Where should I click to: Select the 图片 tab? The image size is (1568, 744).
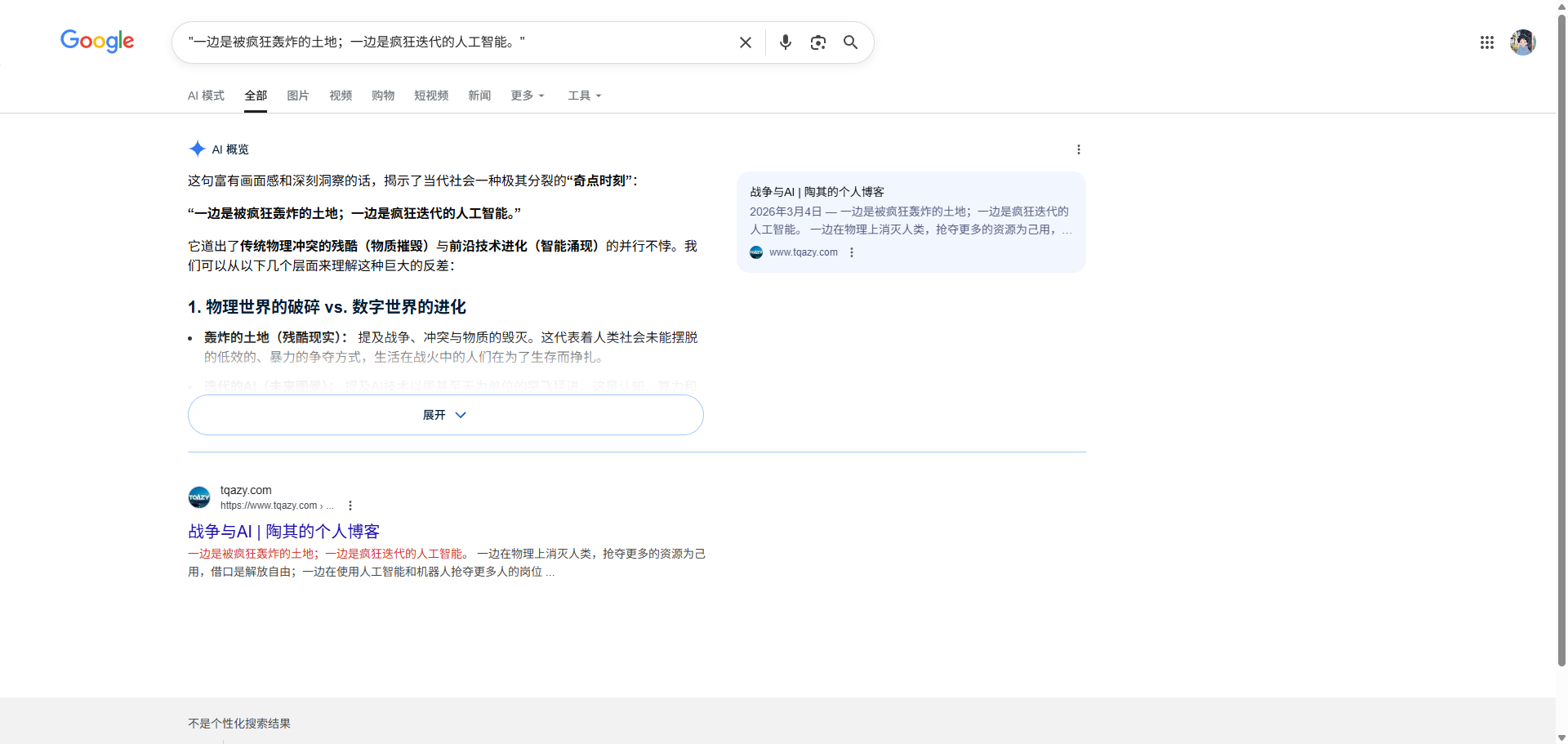pyautogui.click(x=298, y=96)
